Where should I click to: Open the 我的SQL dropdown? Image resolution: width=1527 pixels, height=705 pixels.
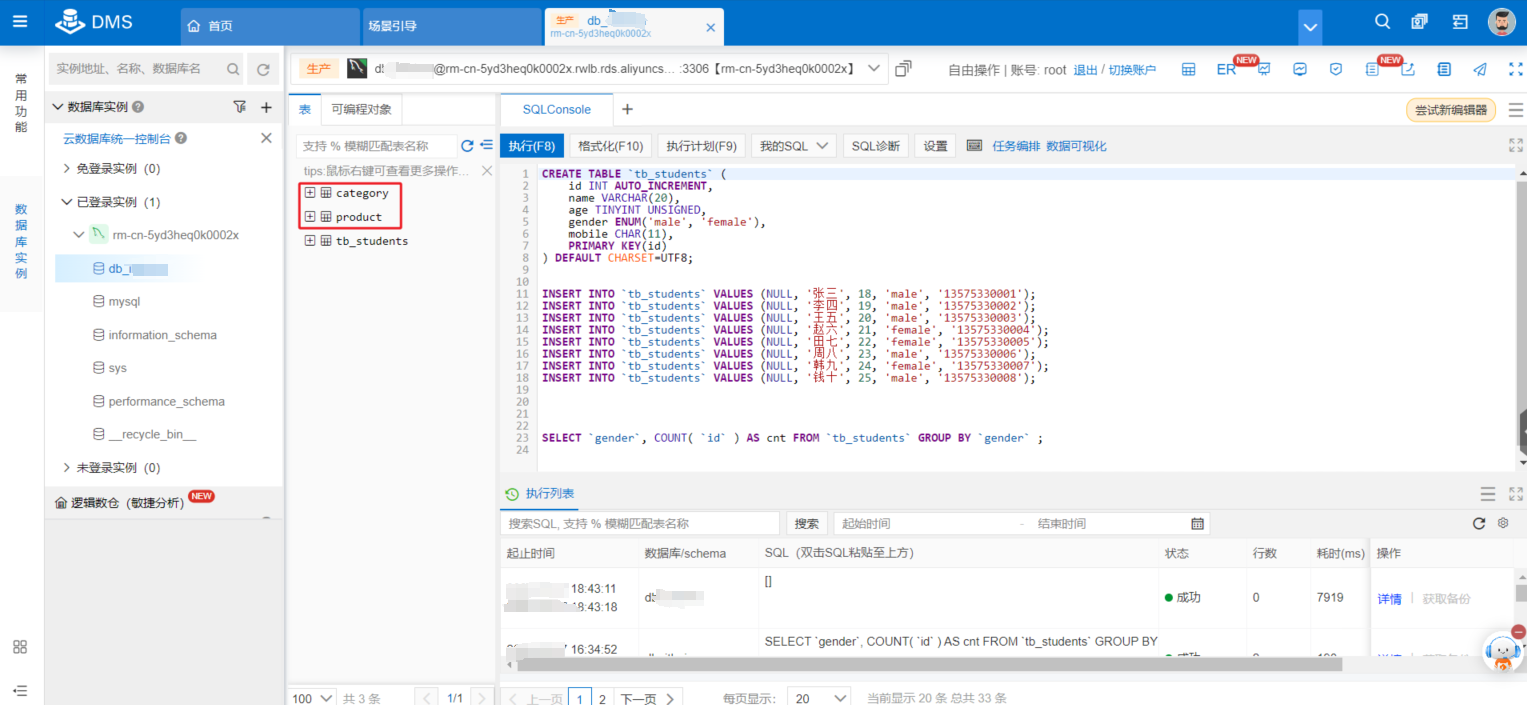pyautogui.click(x=793, y=146)
